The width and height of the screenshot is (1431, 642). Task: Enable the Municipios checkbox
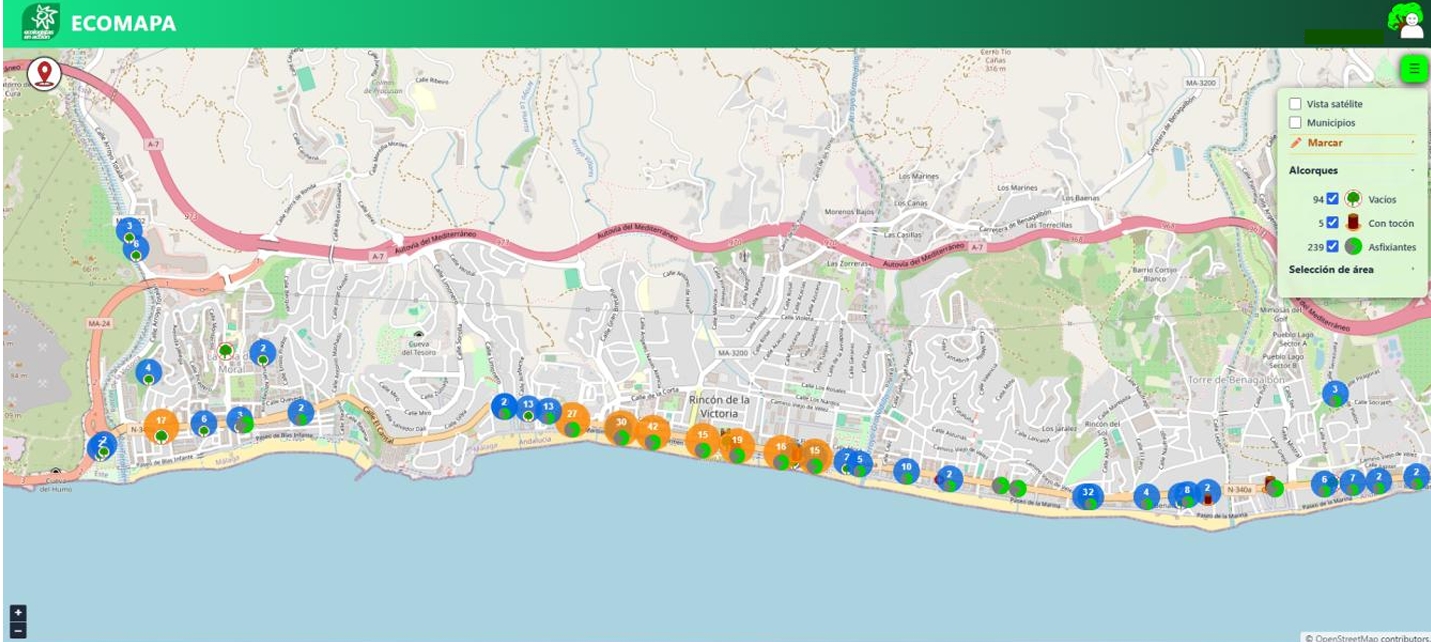(1295, 123)
